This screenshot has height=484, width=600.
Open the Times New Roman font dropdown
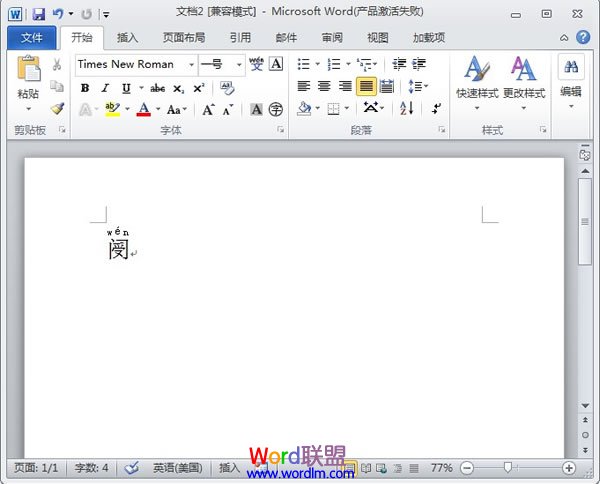[191, 64]
